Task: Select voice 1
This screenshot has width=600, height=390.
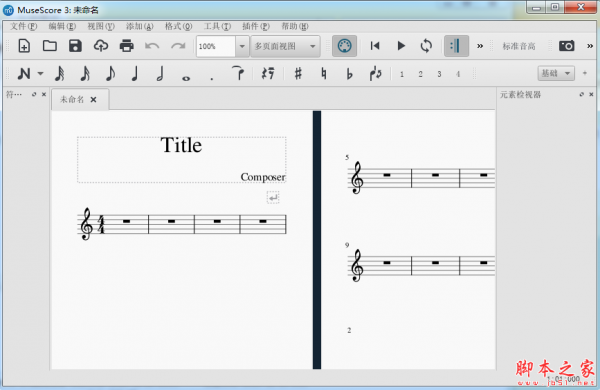Action: pyautogui.click(x=402, y=74)
